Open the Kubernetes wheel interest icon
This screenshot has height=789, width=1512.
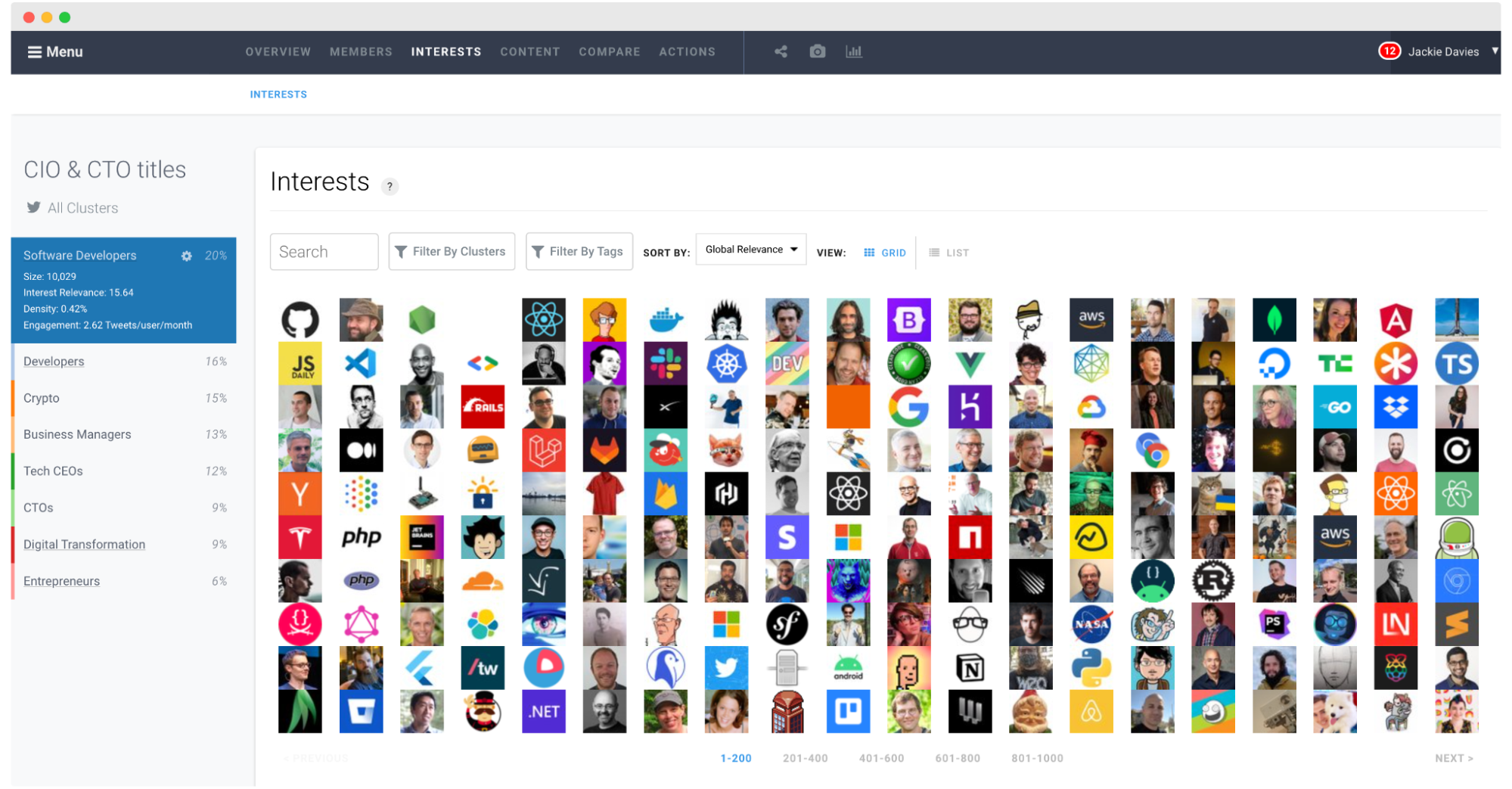pyautogui.click(x=726, y=364)
